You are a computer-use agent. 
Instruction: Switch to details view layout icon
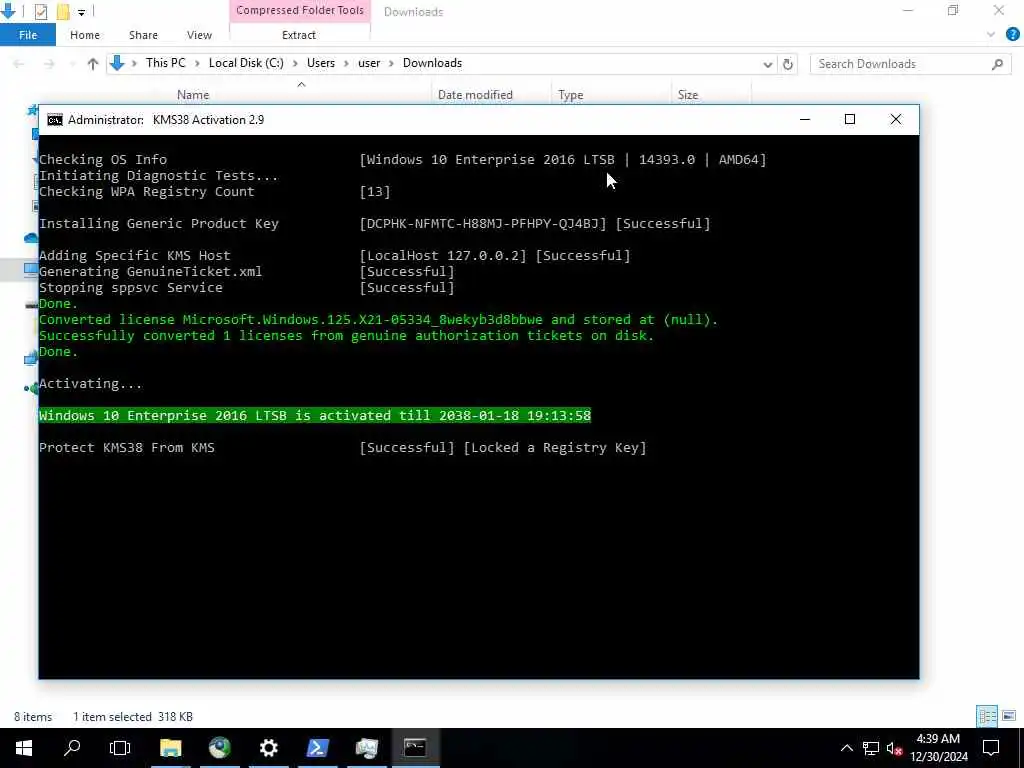tap(987, 716)
